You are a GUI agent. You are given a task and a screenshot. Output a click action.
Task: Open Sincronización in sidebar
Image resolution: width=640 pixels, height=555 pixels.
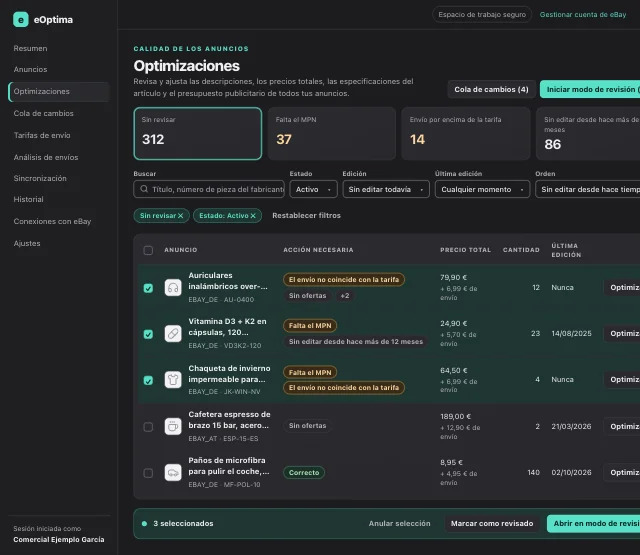[40, 178]
